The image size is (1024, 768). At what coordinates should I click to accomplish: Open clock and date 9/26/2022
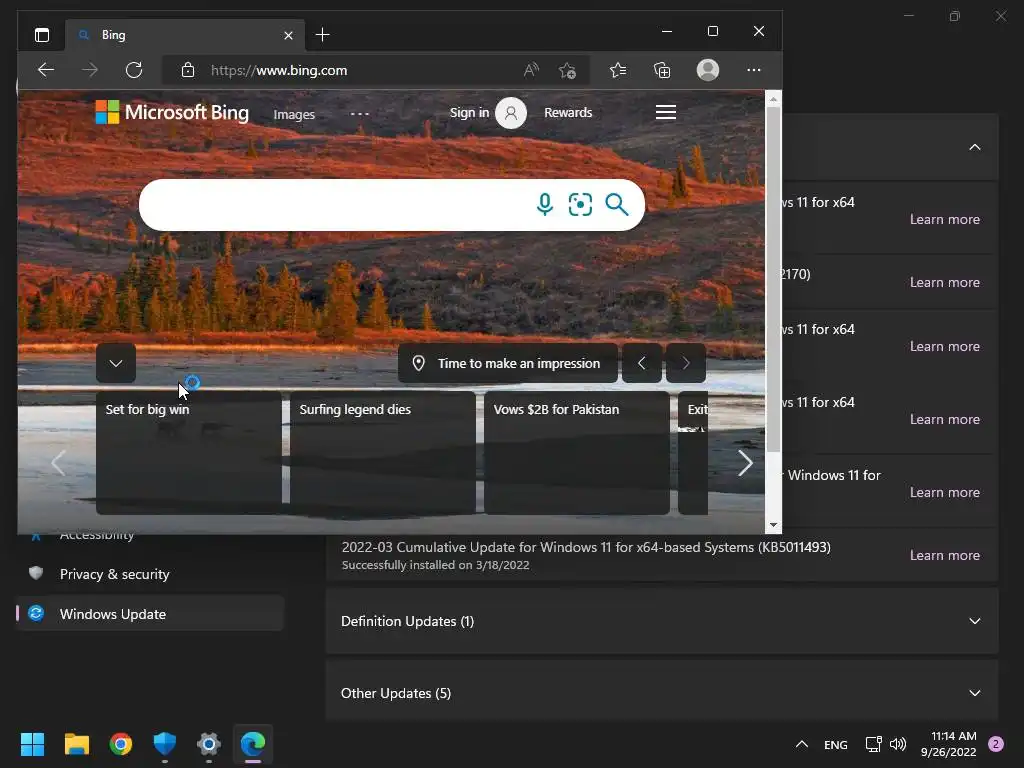pos(948,744)
